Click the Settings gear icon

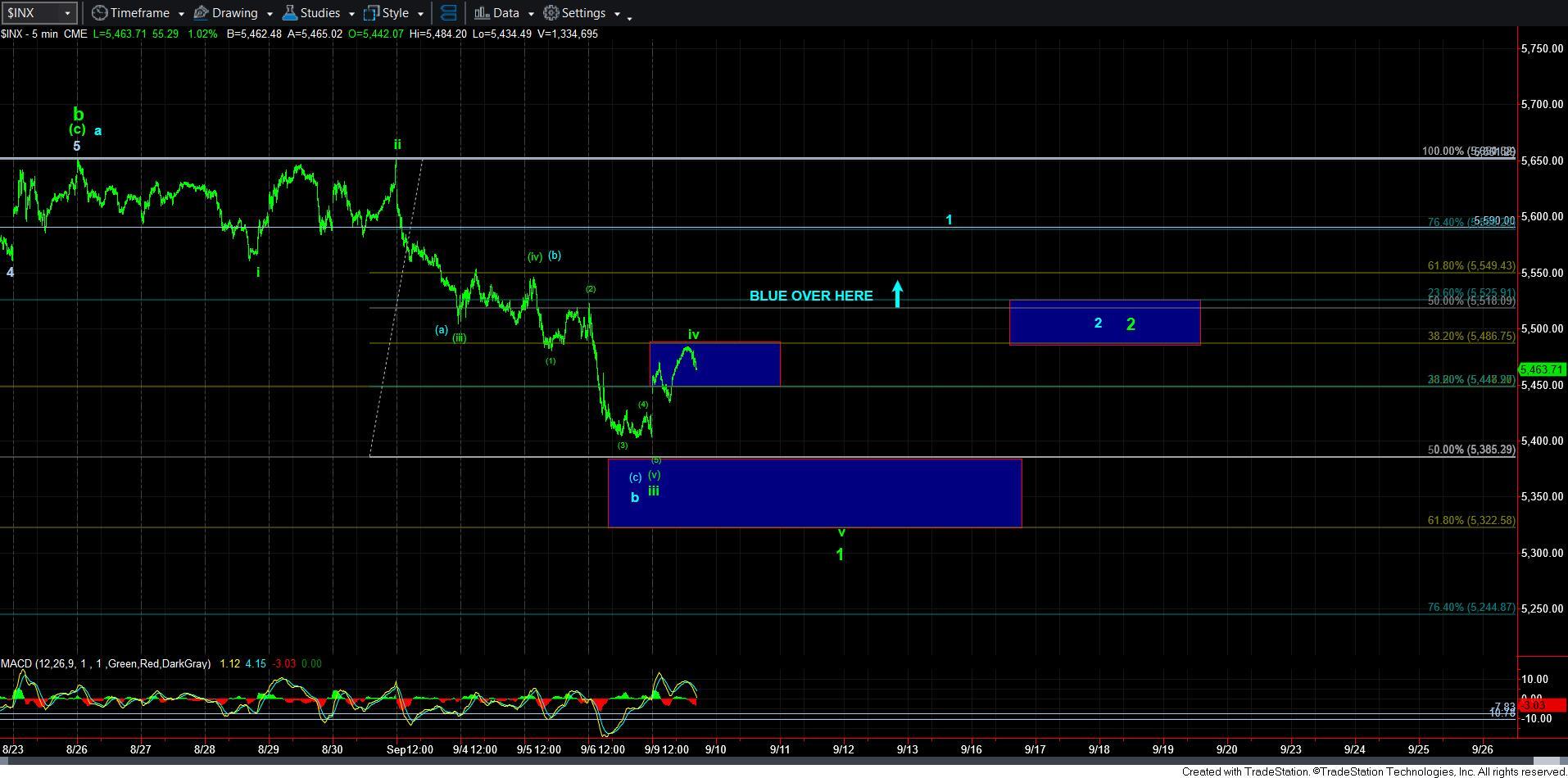[x=551, y=13]
